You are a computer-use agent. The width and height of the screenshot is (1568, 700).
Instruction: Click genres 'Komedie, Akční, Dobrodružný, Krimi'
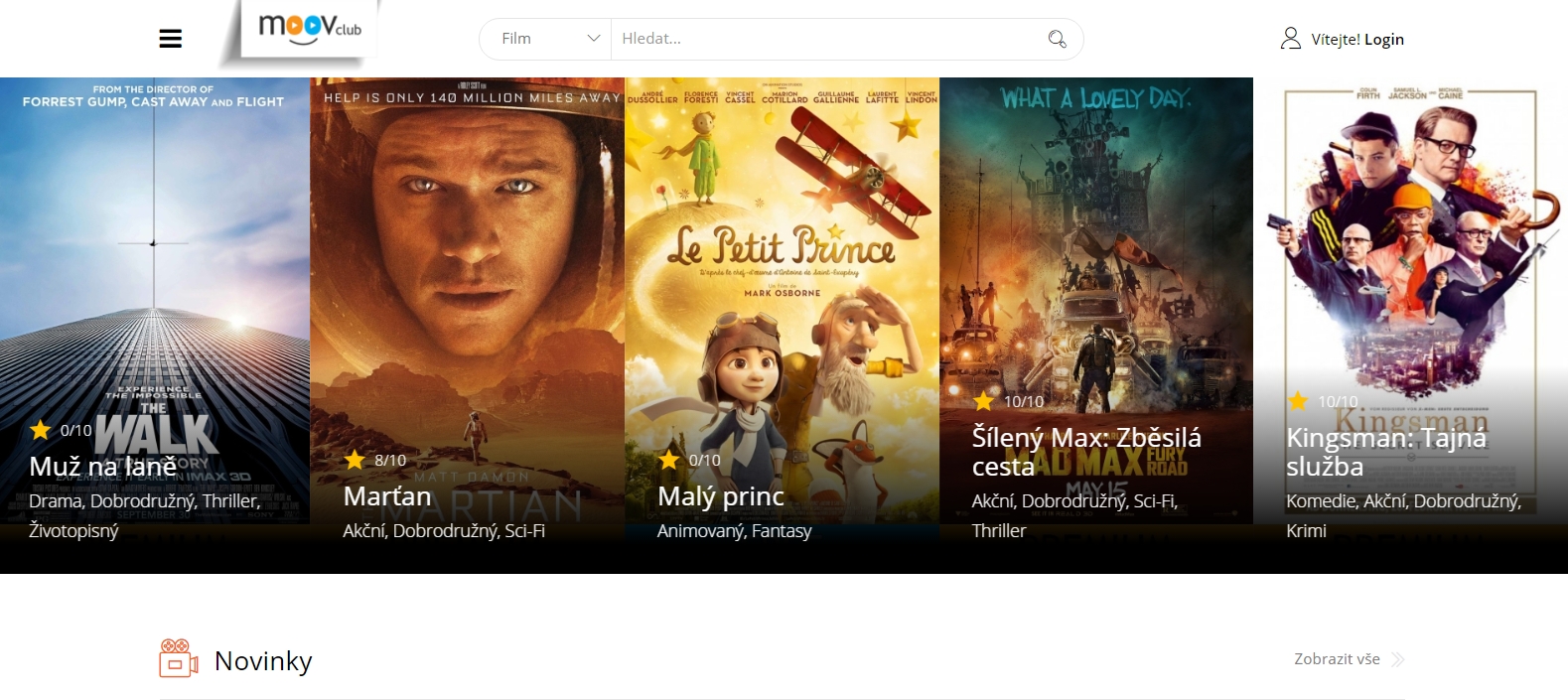pos(1404,516)
